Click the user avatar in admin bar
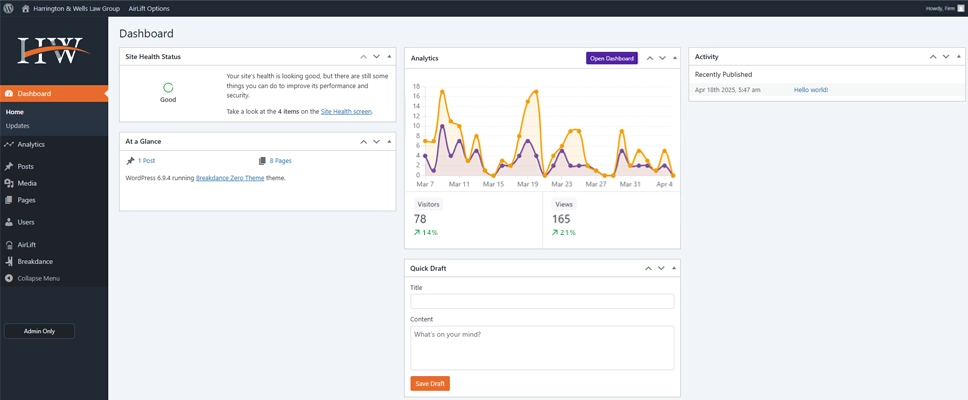 (x=960, y=9)
